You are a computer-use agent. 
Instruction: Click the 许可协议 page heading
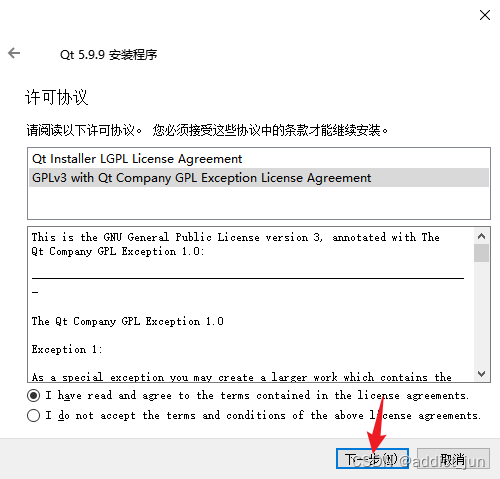(57, 97)
